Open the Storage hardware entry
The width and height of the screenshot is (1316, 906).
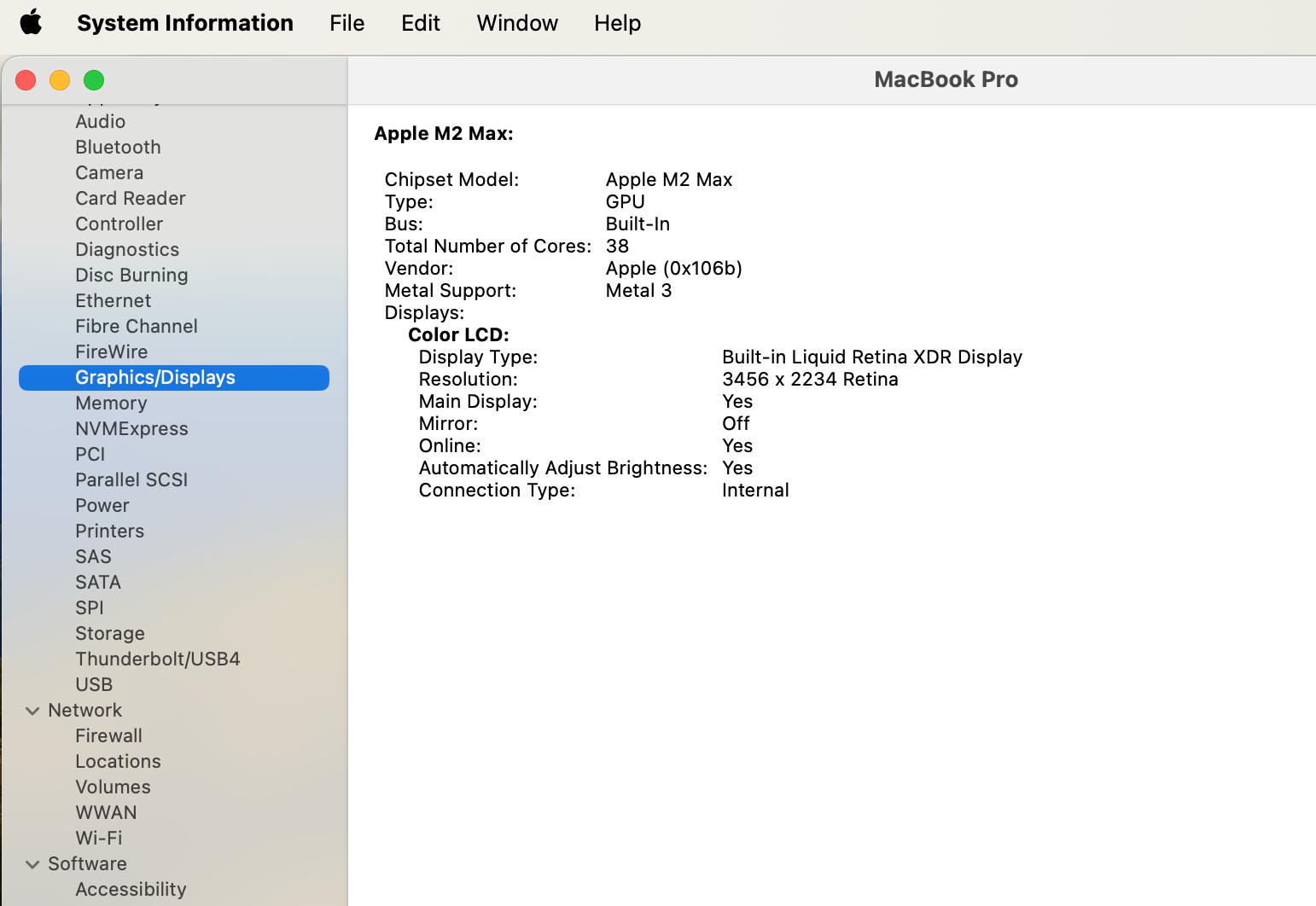pyautogui.click(x=109, y=634)
